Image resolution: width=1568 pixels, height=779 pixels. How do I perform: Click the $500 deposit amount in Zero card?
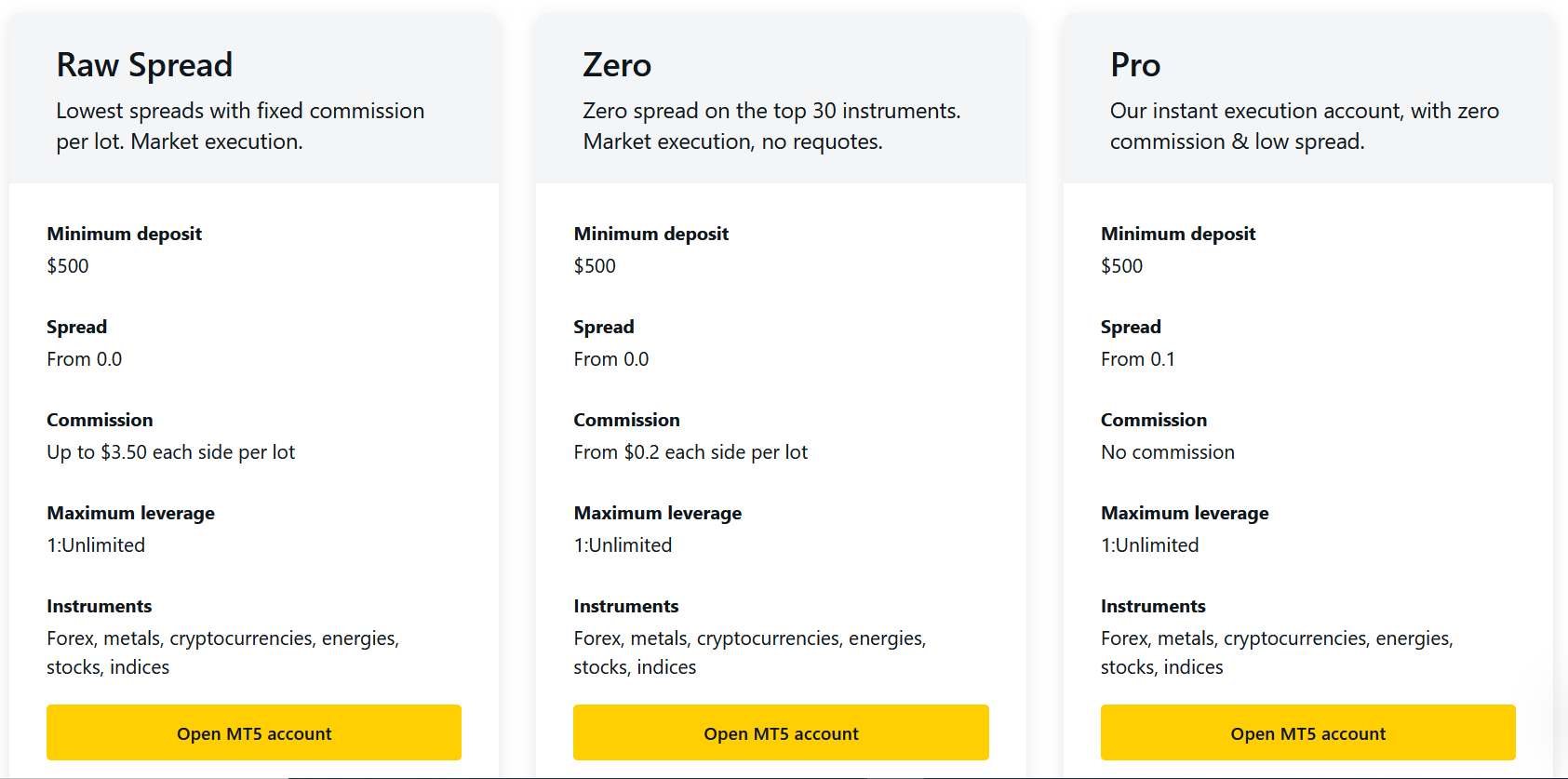[595, 266]
